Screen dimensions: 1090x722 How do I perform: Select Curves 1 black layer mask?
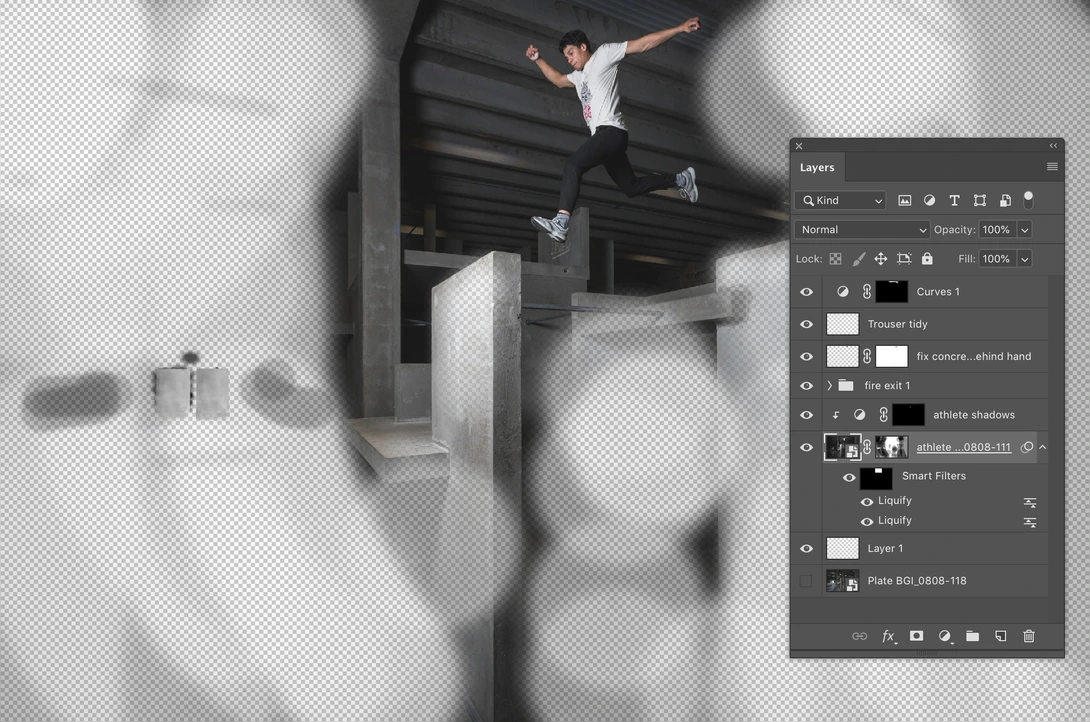click(x=892, y=292)
